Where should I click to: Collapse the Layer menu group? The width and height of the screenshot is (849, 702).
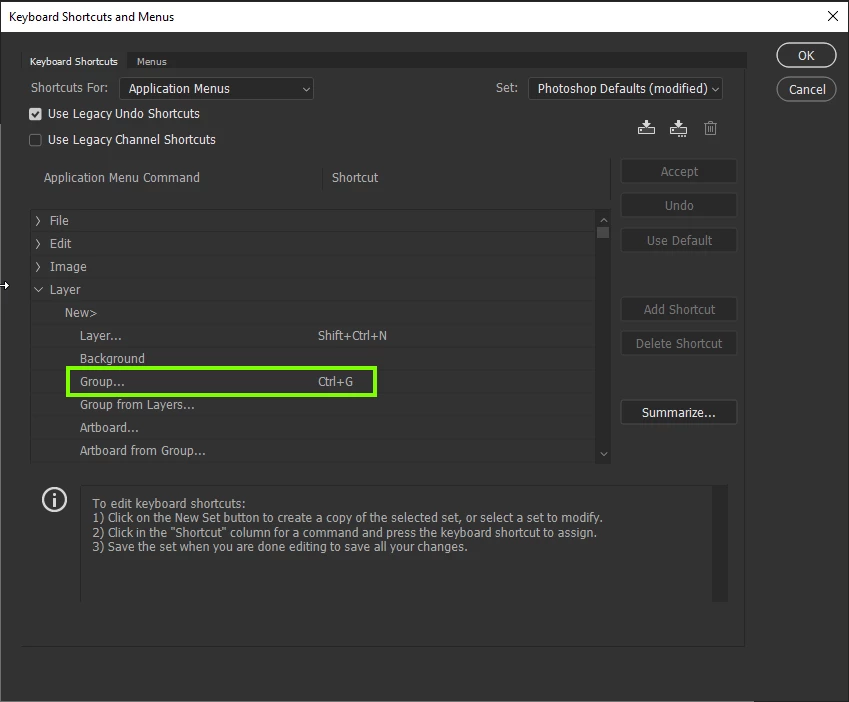click(38, 290)
